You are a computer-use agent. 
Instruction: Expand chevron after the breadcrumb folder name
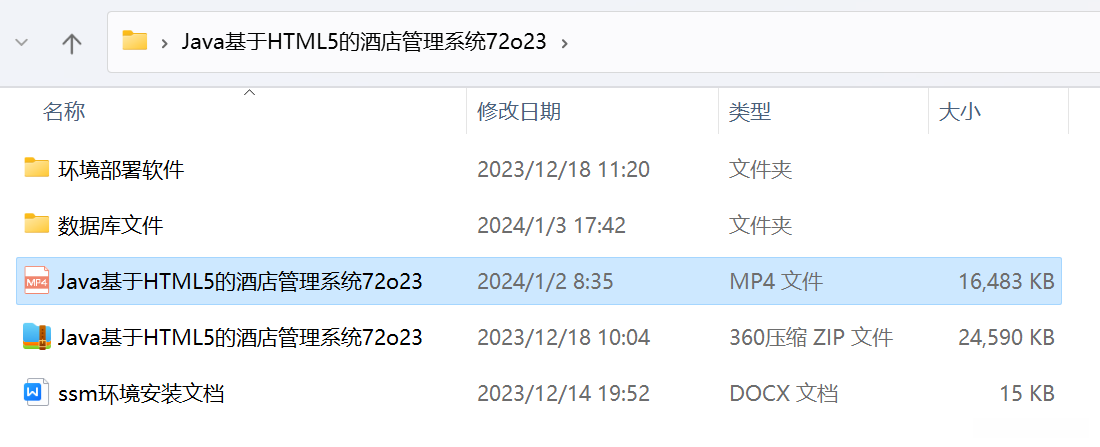[564, 43]
